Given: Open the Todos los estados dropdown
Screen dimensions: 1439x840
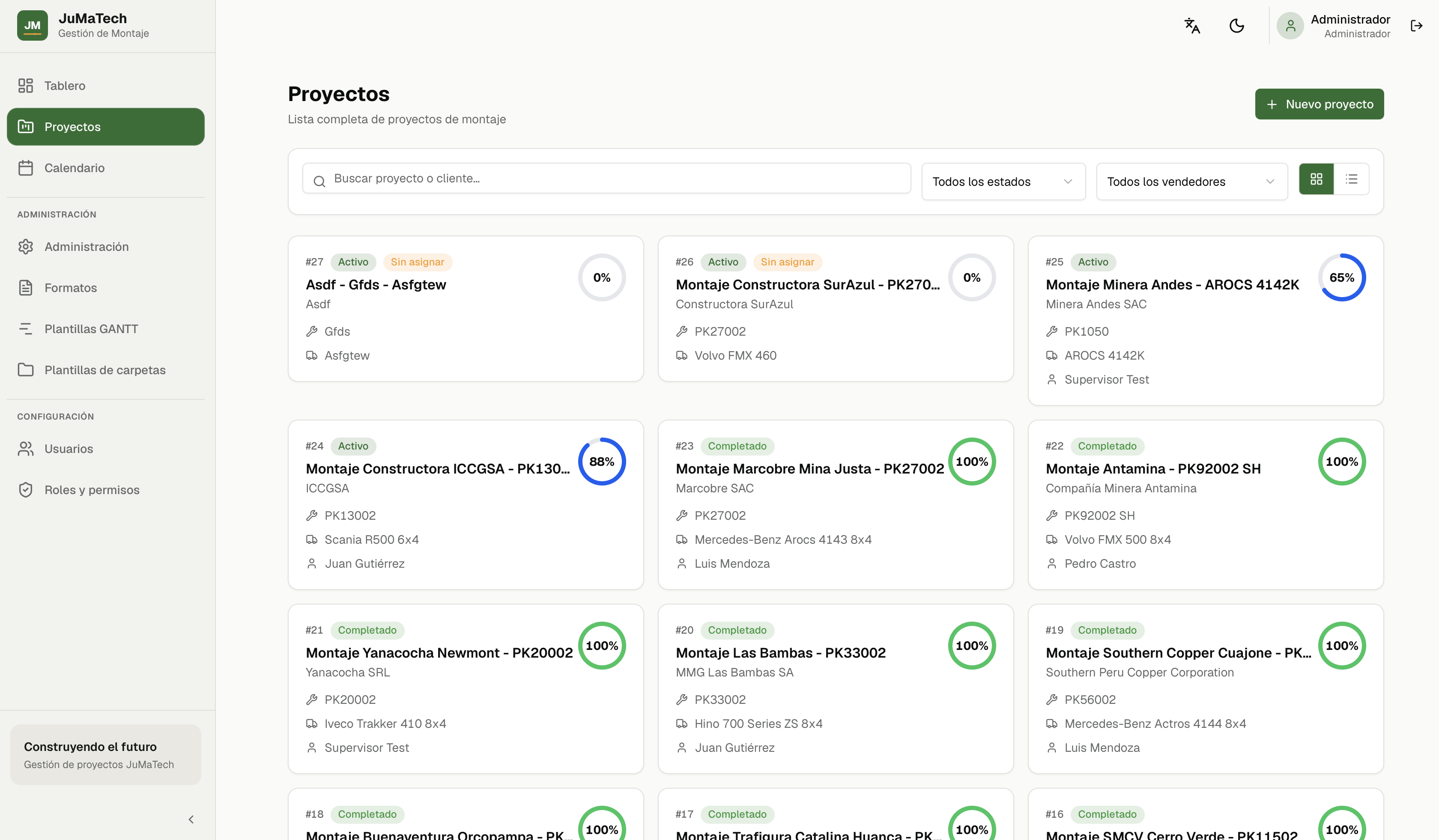Looking at the screenshot, I should (x=1003, y=182).
